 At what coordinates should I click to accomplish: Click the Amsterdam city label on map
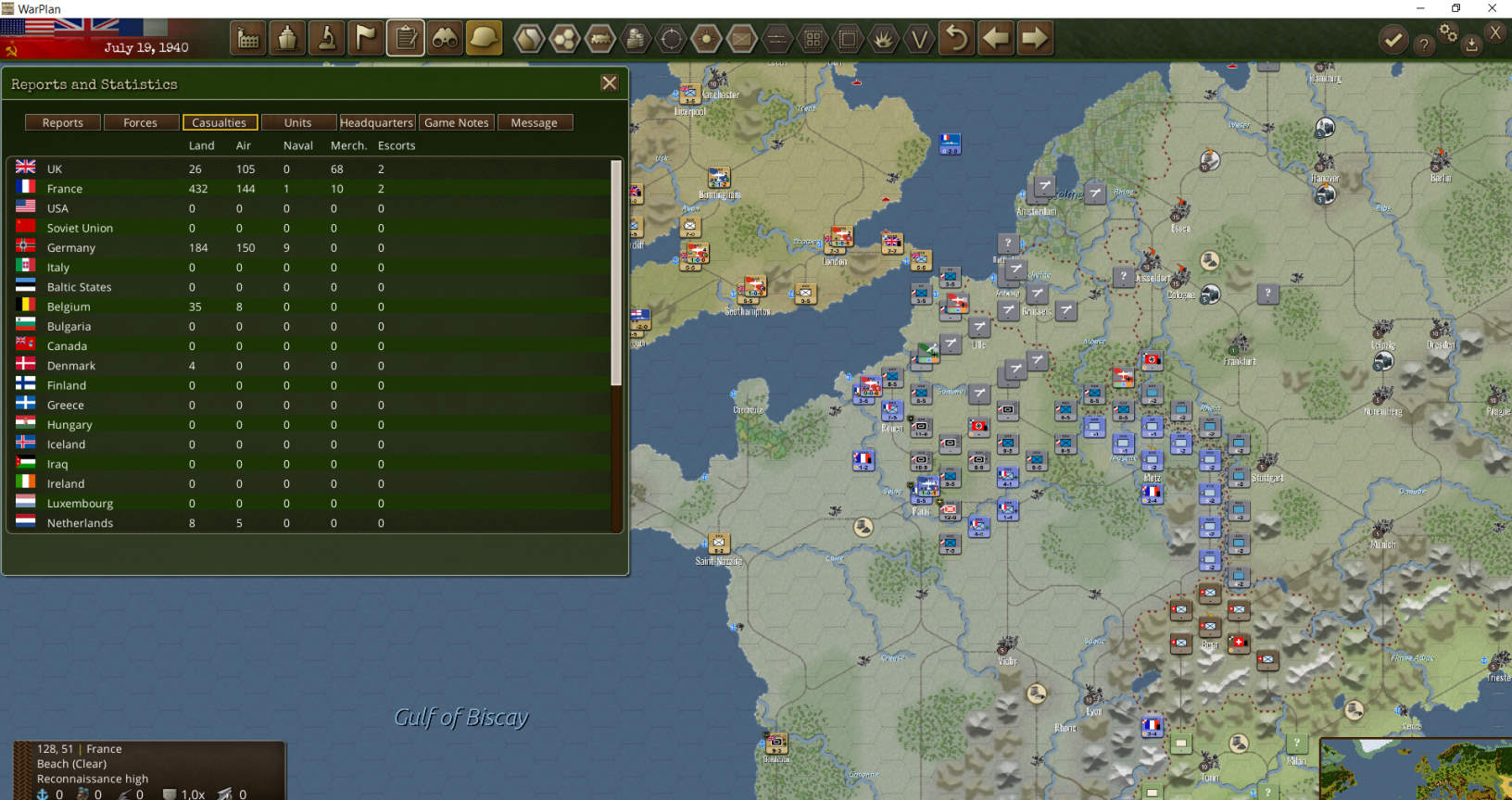pyautogui.click(x=1036, y=211)
